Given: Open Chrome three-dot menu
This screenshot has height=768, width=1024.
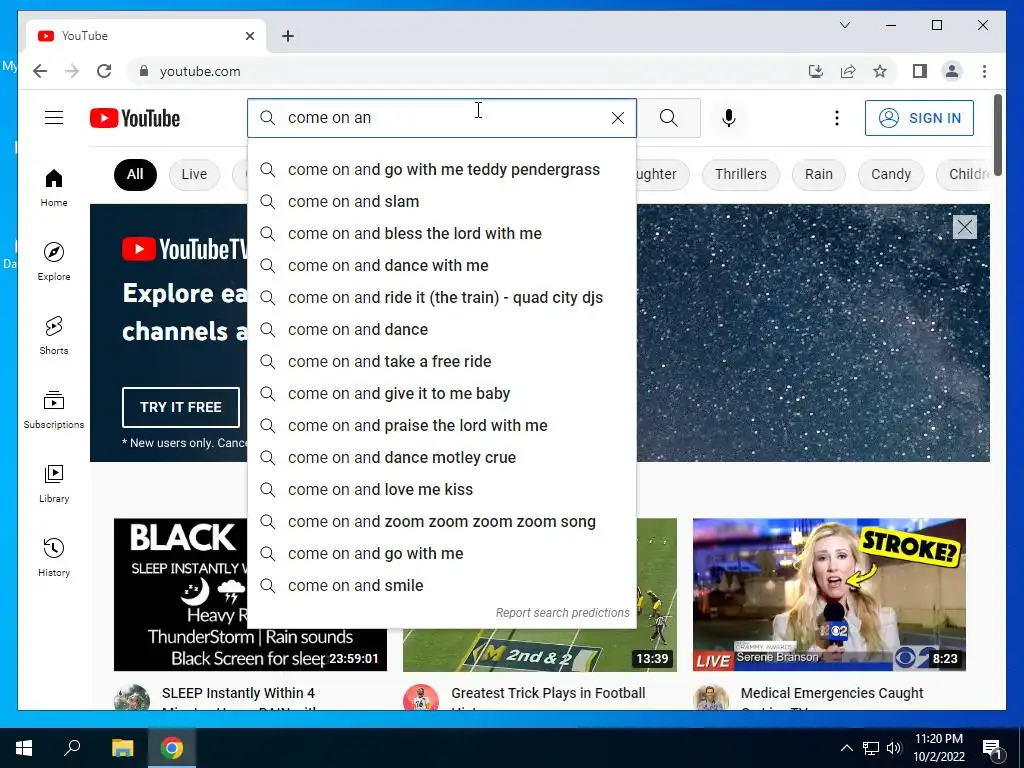Looking at the screenshot, I should [x=984, y=71].
